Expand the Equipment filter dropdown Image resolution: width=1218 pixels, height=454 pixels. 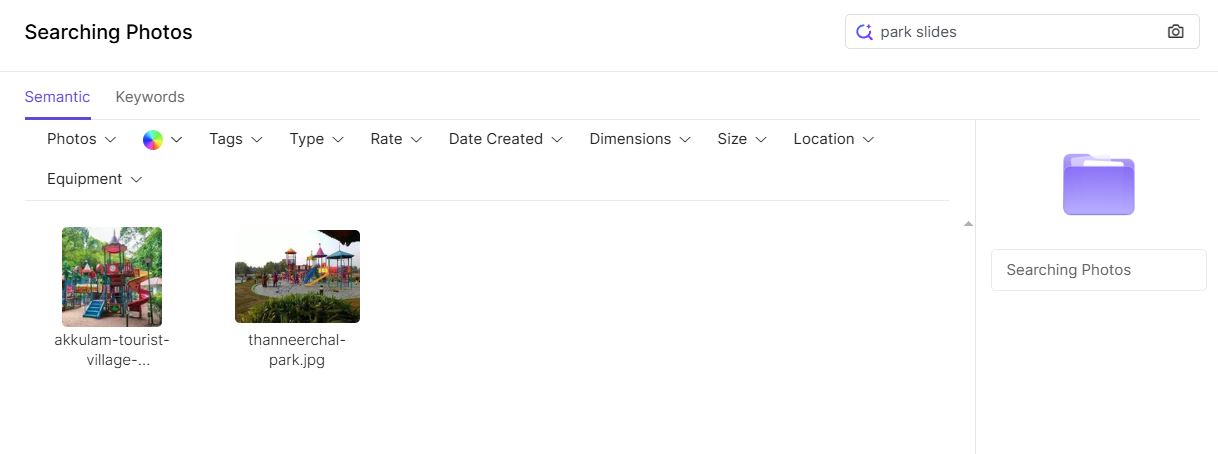(94, 179)
